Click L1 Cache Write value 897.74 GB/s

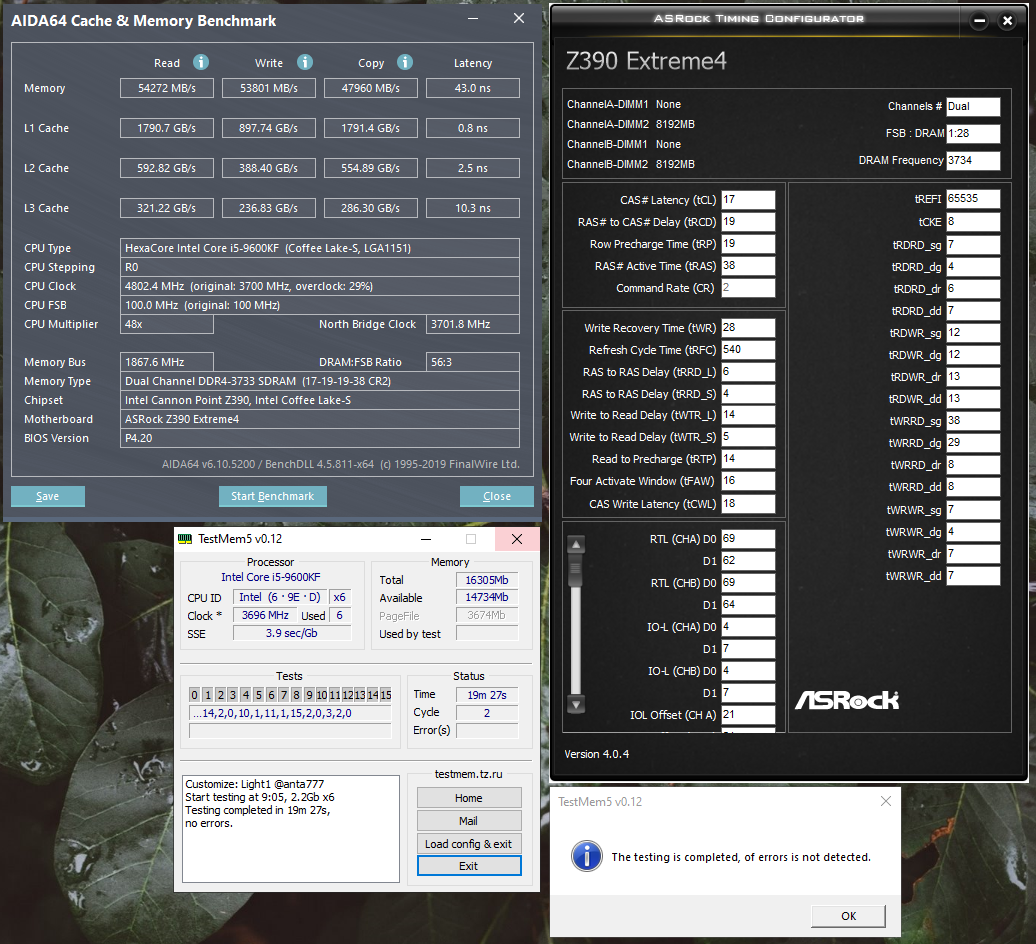point(268,128)
